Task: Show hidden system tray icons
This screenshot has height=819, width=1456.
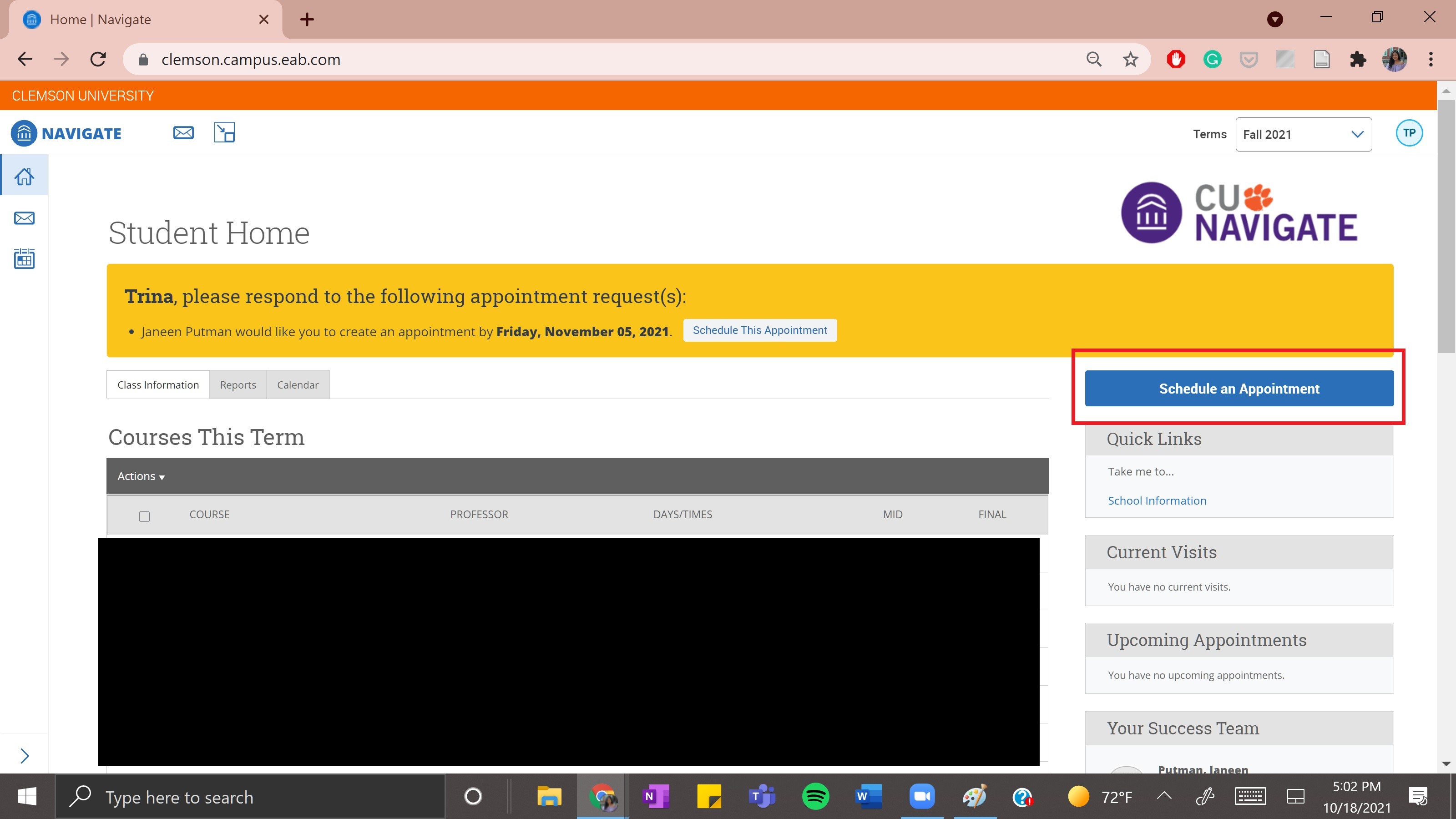Action: (x=1164, y=796)
